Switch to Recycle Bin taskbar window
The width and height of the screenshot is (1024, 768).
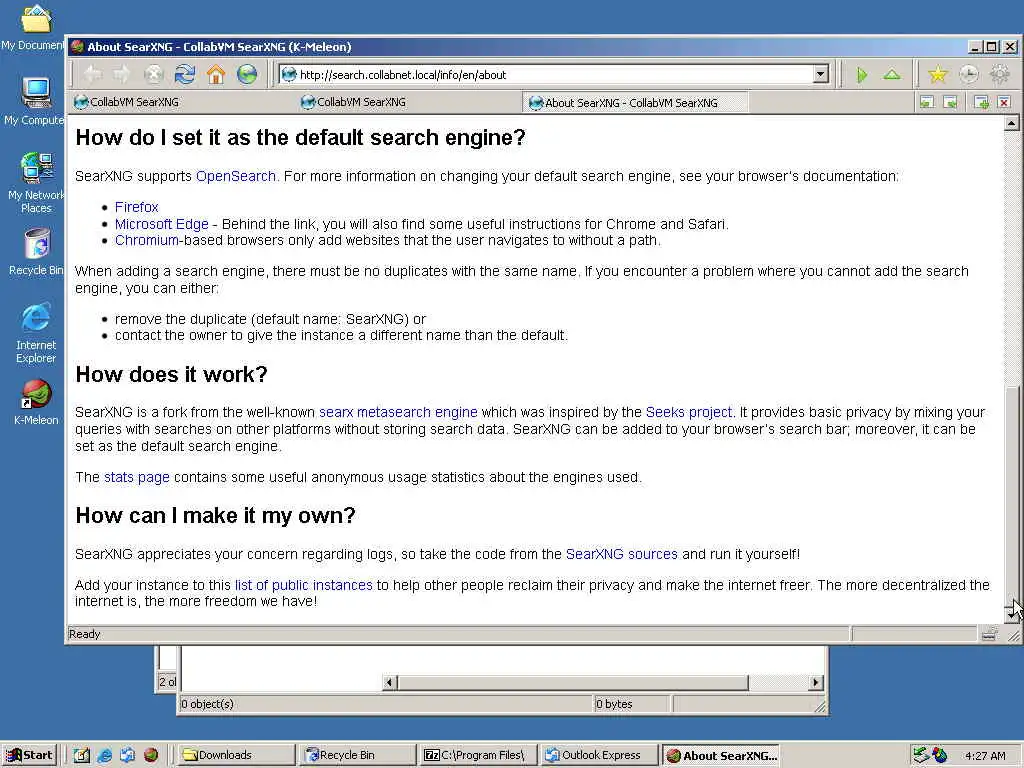click(x=358, y=755)
